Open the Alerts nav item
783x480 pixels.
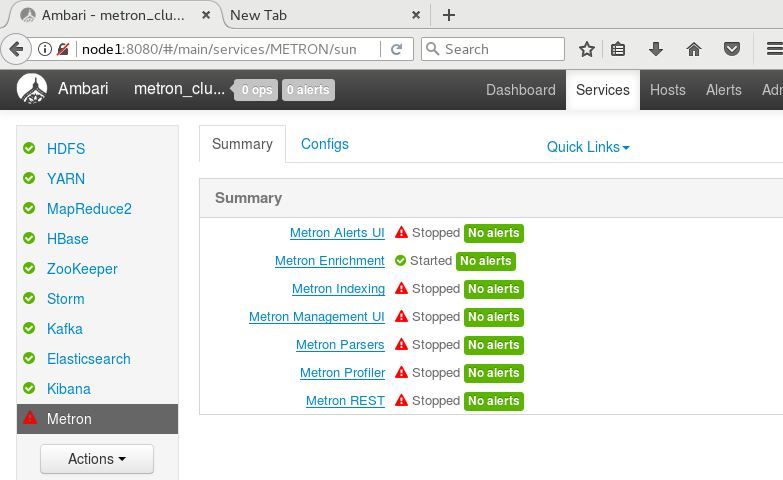click(724, 90)
